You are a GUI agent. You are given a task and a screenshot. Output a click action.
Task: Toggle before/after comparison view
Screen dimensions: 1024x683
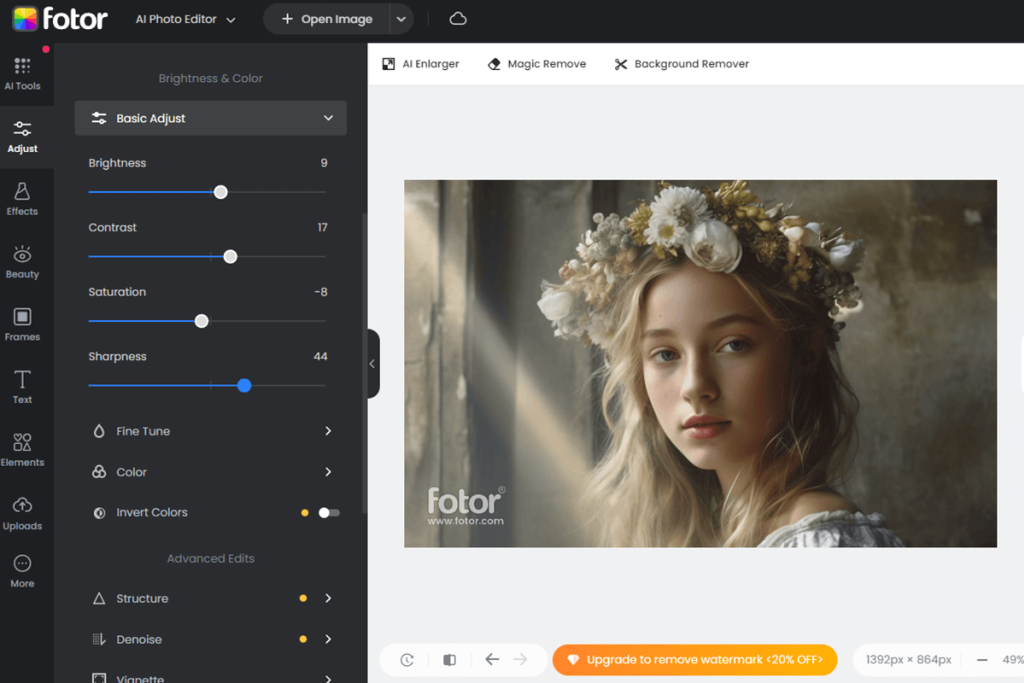449,659
